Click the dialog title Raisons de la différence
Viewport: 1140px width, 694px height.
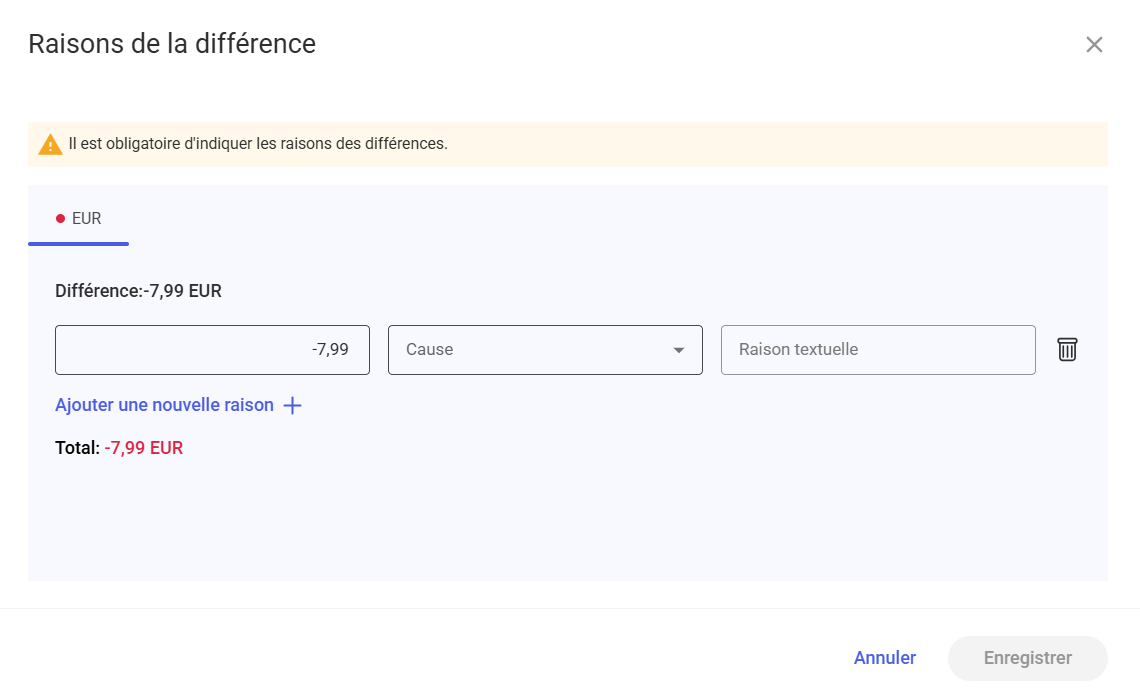(x=172, y=44)
